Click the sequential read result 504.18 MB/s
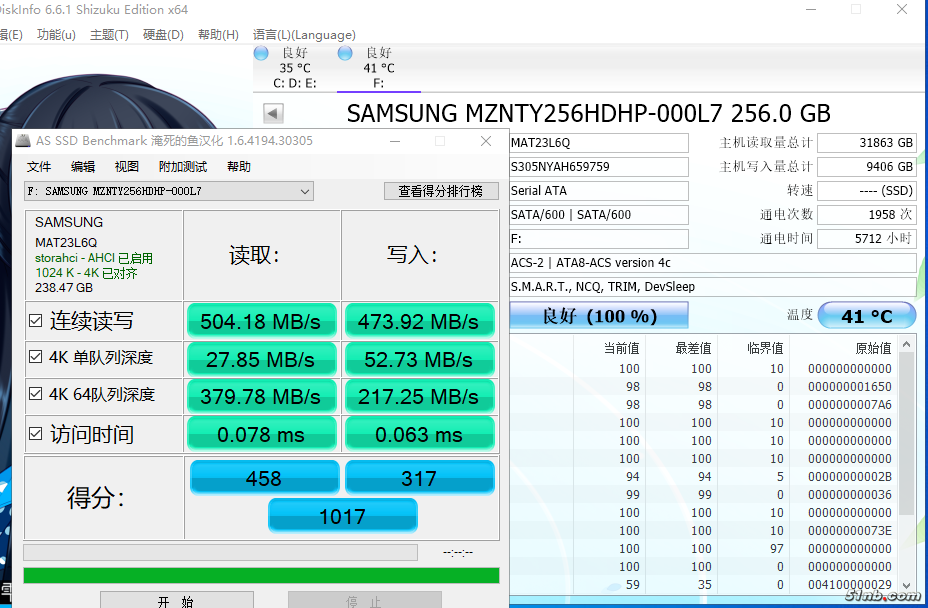This screenshot has height=608, width=928. 262,321
